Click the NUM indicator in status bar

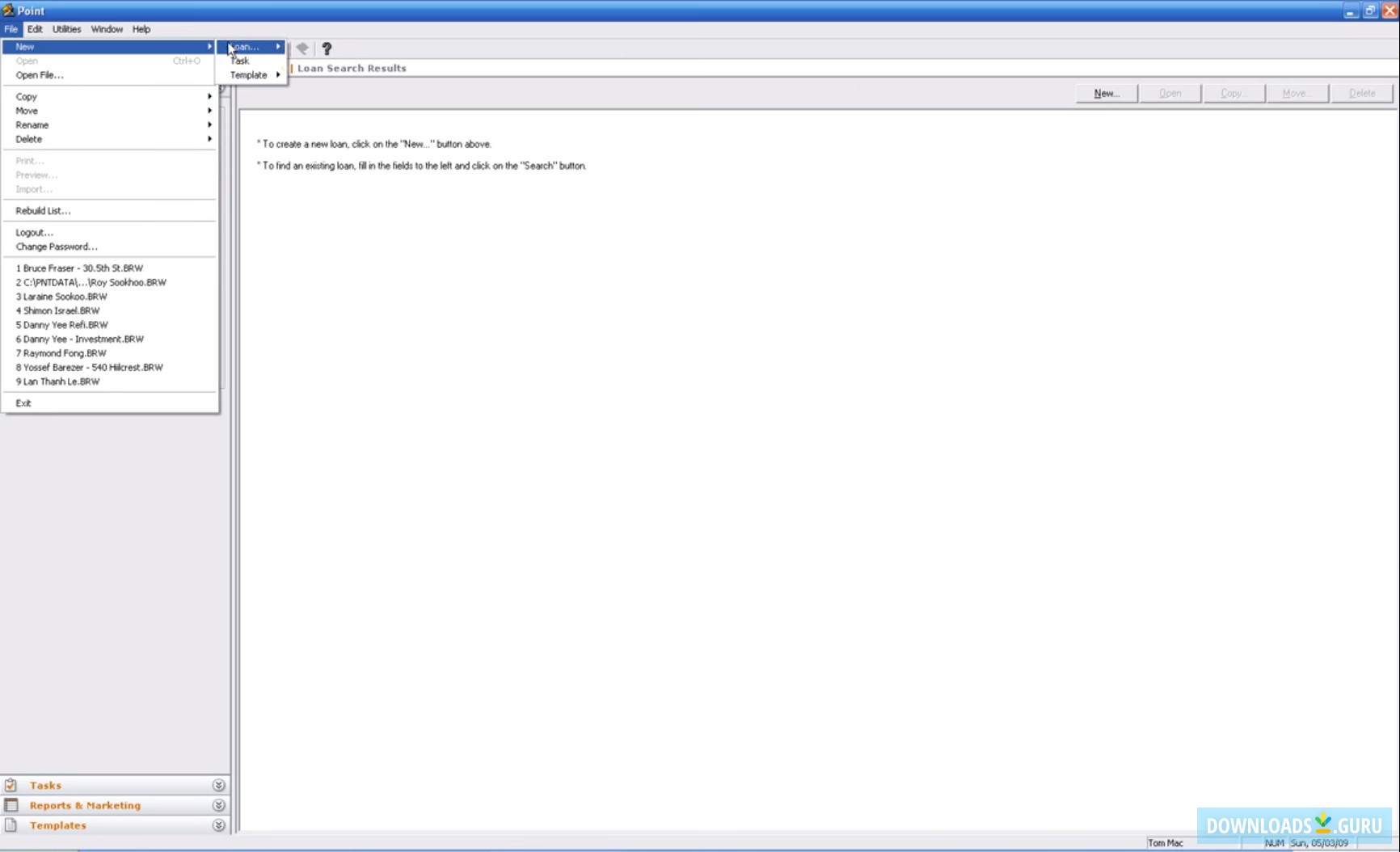click(x=1275, y=843)
